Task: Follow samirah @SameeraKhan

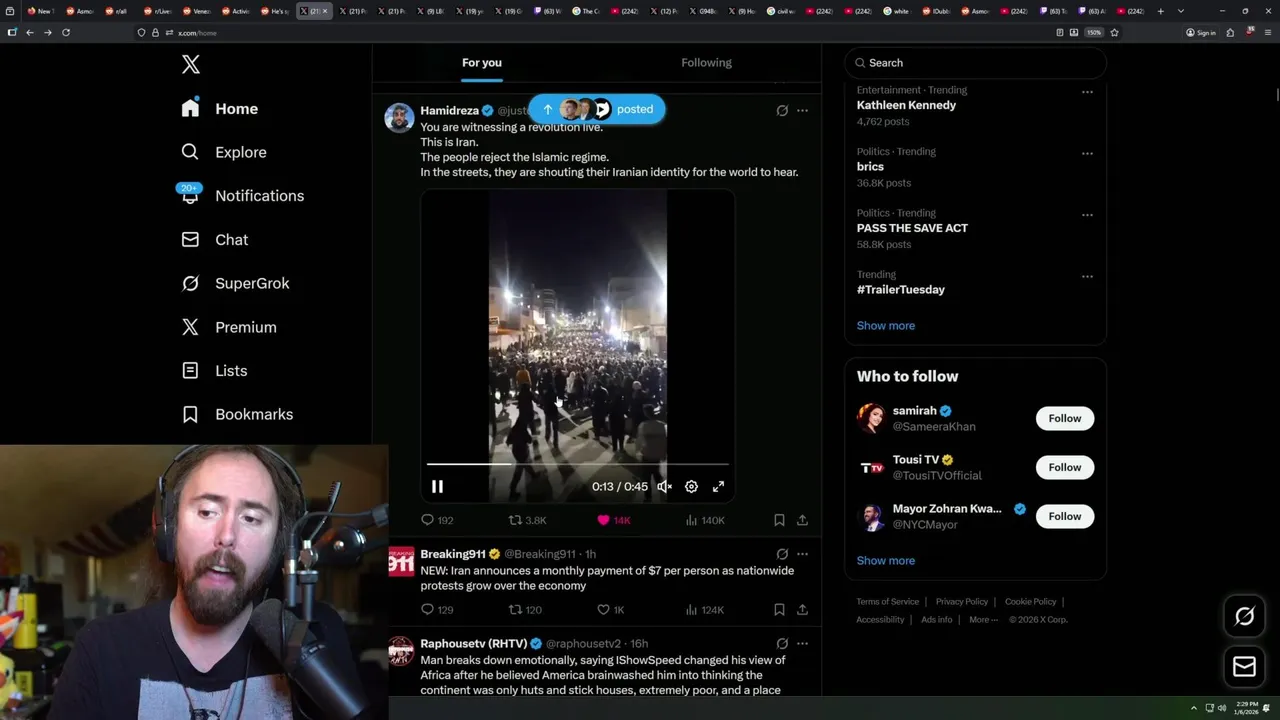Action: [1065, 418]
